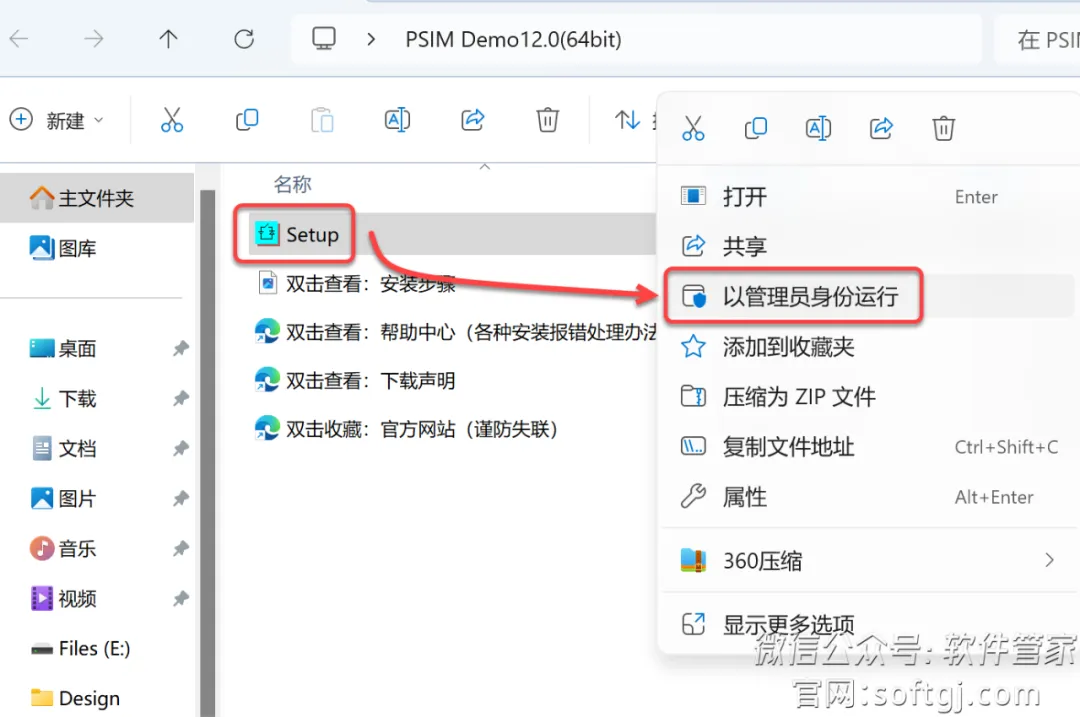Image resolution: width=1080 pixels, height=717 pixels.
Task: Choose 添加到收藏夹 in the context menu
Action: pos(869,346)
